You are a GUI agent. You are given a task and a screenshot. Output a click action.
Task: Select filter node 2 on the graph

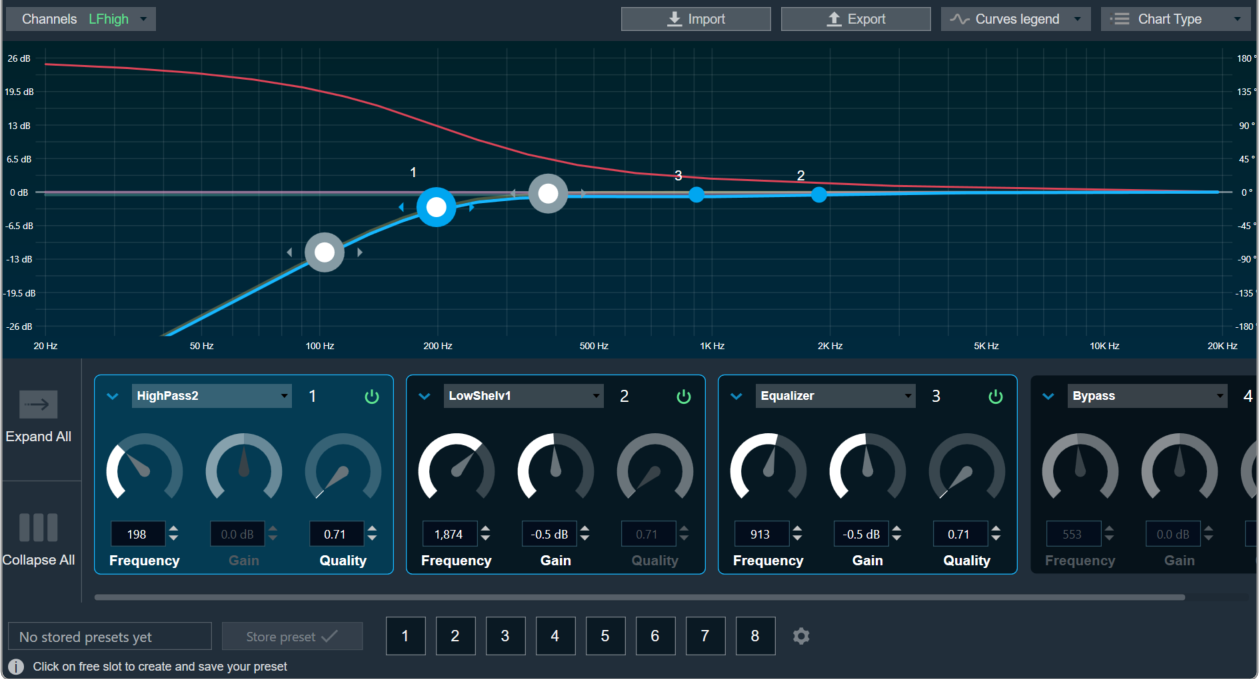[x=819, y=194]
